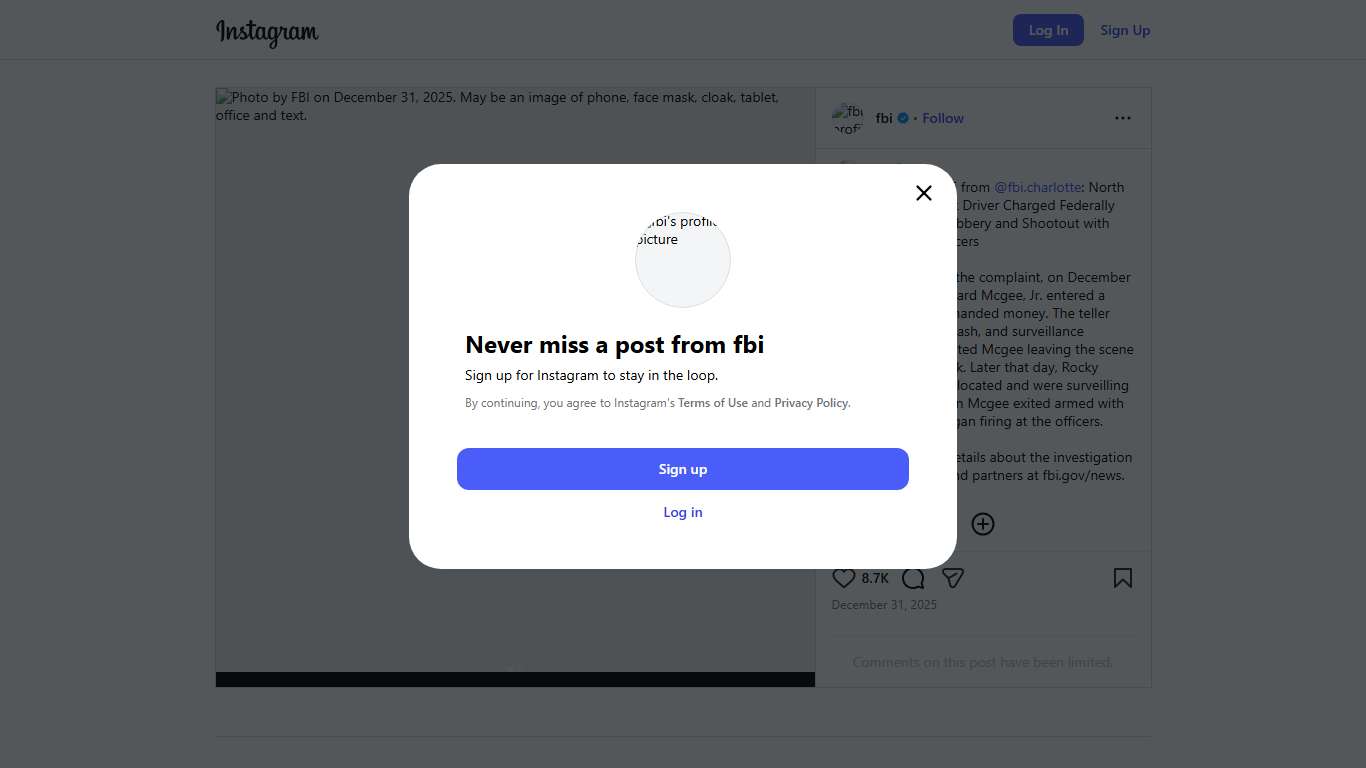Like the FBI post with heart icon
Viewport: 1366px width, 768px height.
pyautogui.click(x=844, y=578)
